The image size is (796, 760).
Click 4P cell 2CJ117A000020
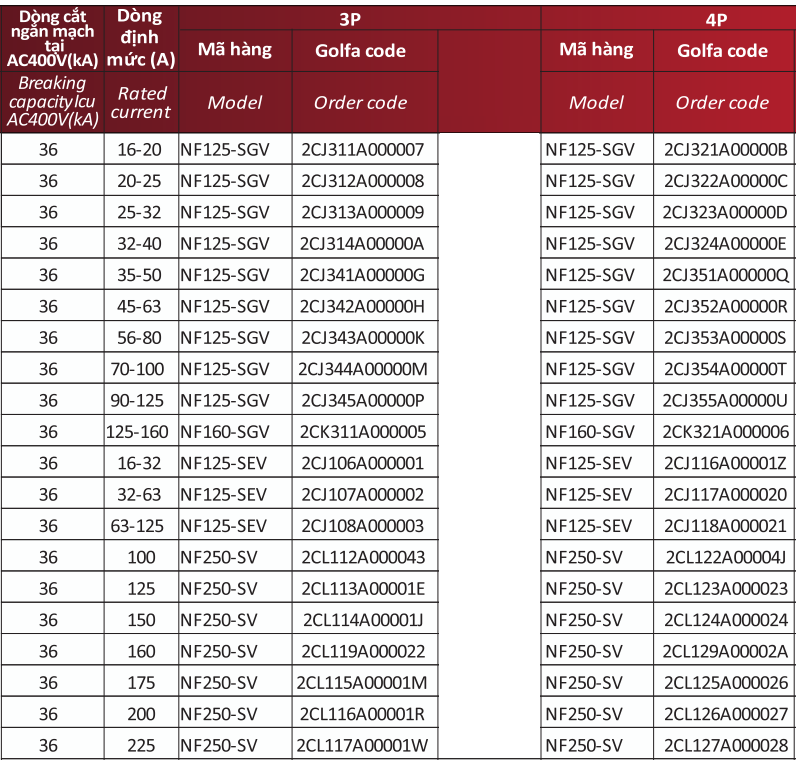(x=725, y=494)
